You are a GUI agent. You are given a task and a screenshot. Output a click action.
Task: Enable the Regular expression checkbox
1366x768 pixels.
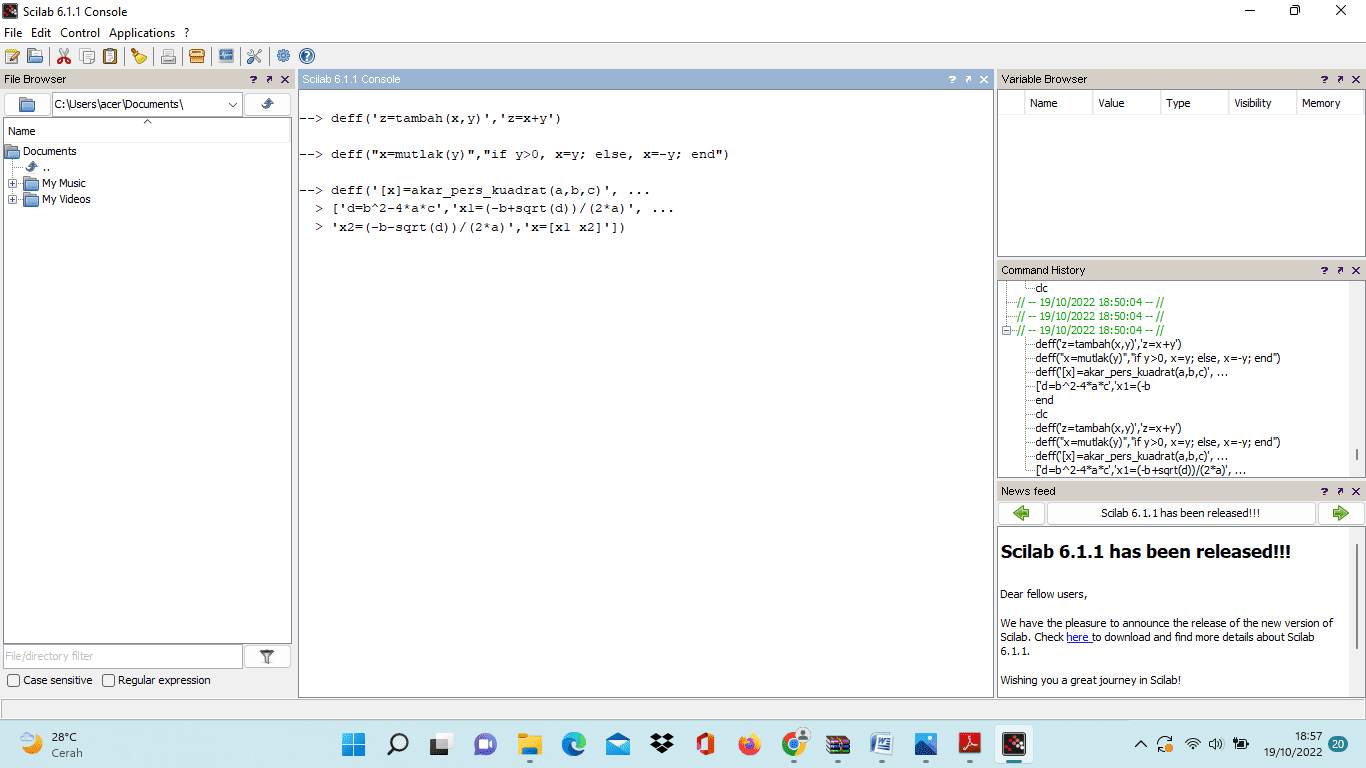(x=108, y=680)
